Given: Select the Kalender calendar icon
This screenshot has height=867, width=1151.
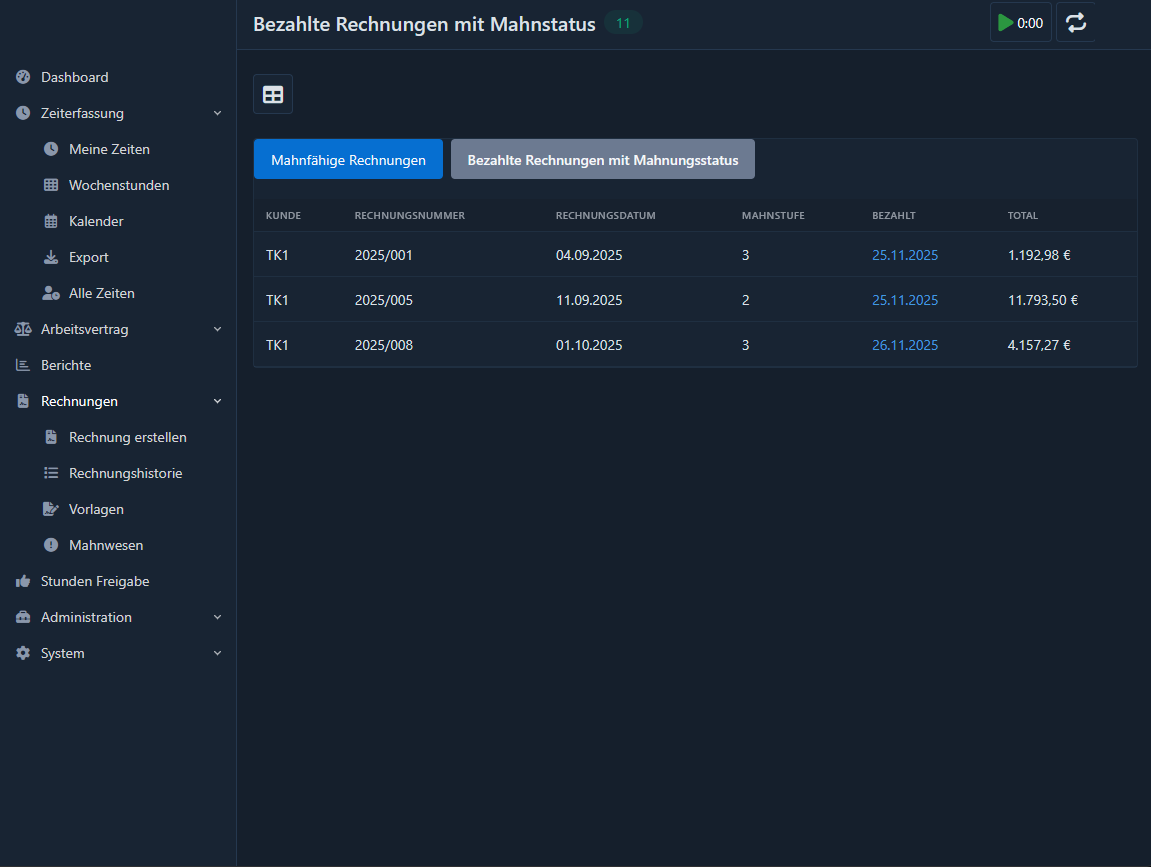Looking at the screenshot, I should tap(50, 221).
